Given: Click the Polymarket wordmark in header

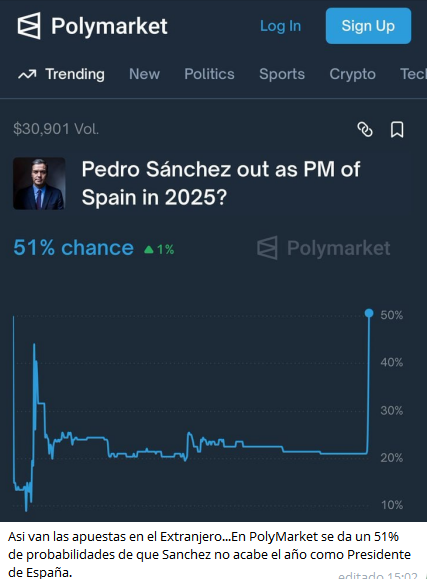Looking at the screenshot, I should [109, 26].
